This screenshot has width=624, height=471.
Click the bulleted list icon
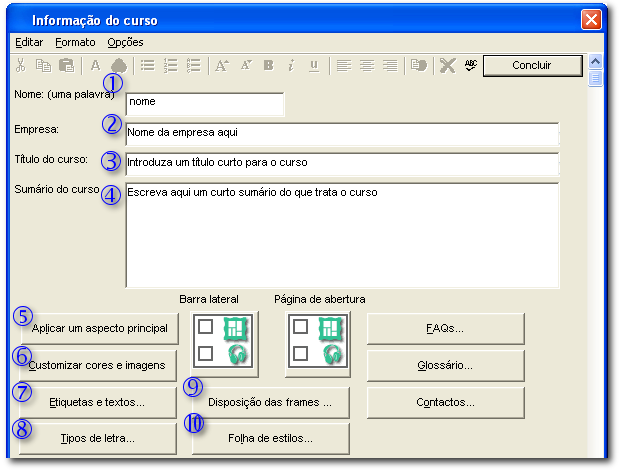[x=147, y=66]
